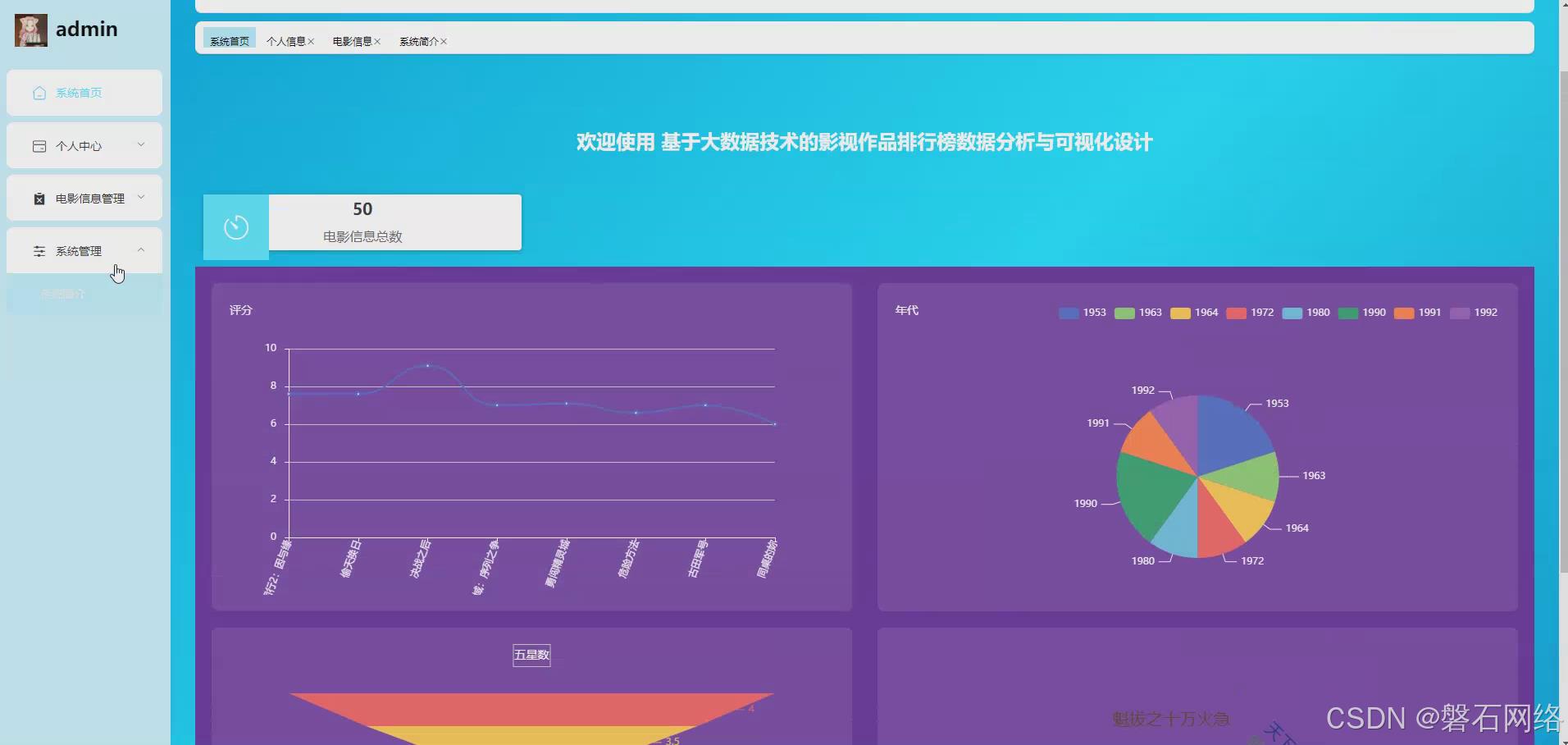Click the admin avatar image
This screenshot has width=1568, height=745.
[30, 29]
